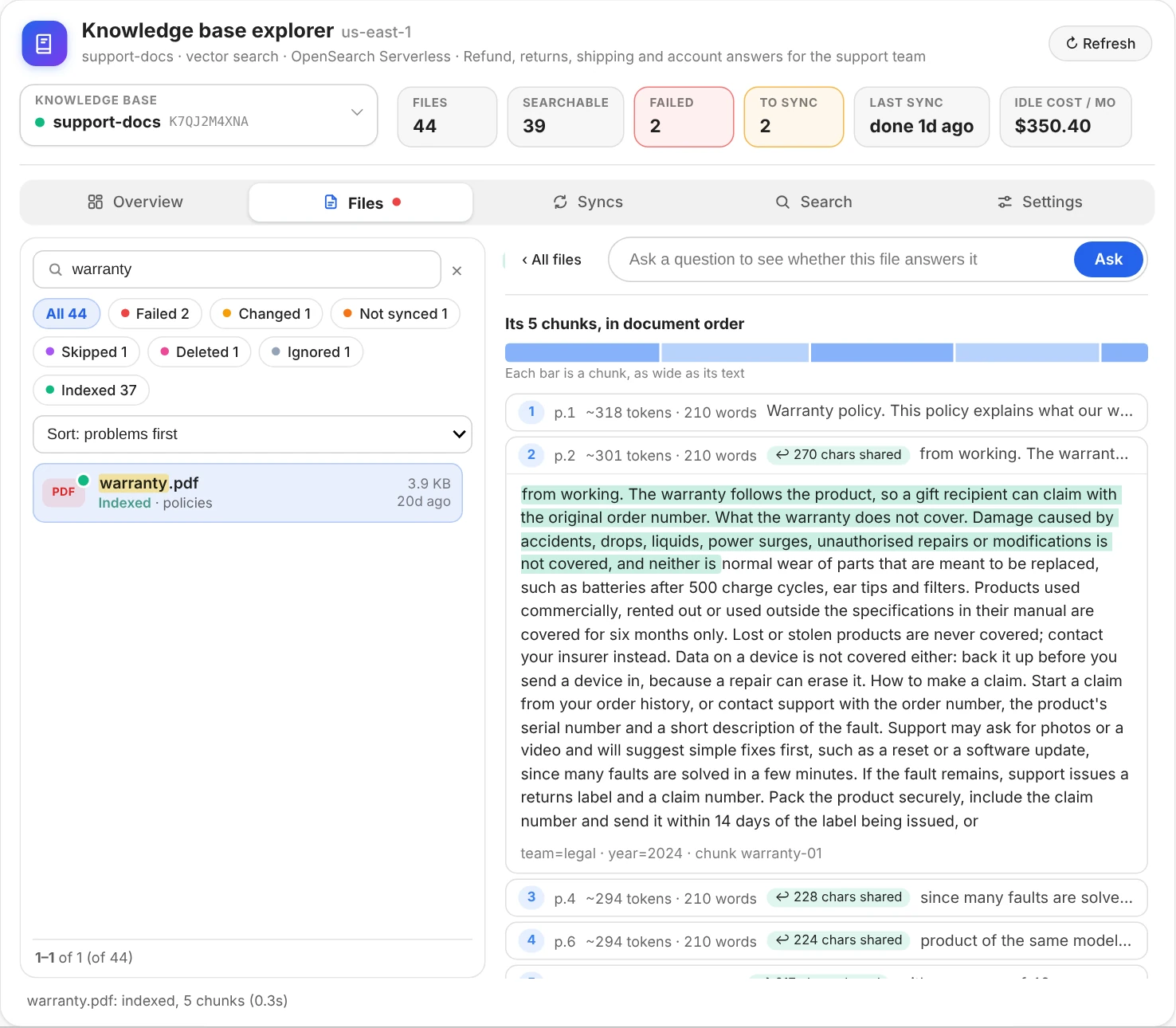Toggle the Deleted 1 filter chip
This screenshot has height=1028, width=1176.
[x=199, y=352]
